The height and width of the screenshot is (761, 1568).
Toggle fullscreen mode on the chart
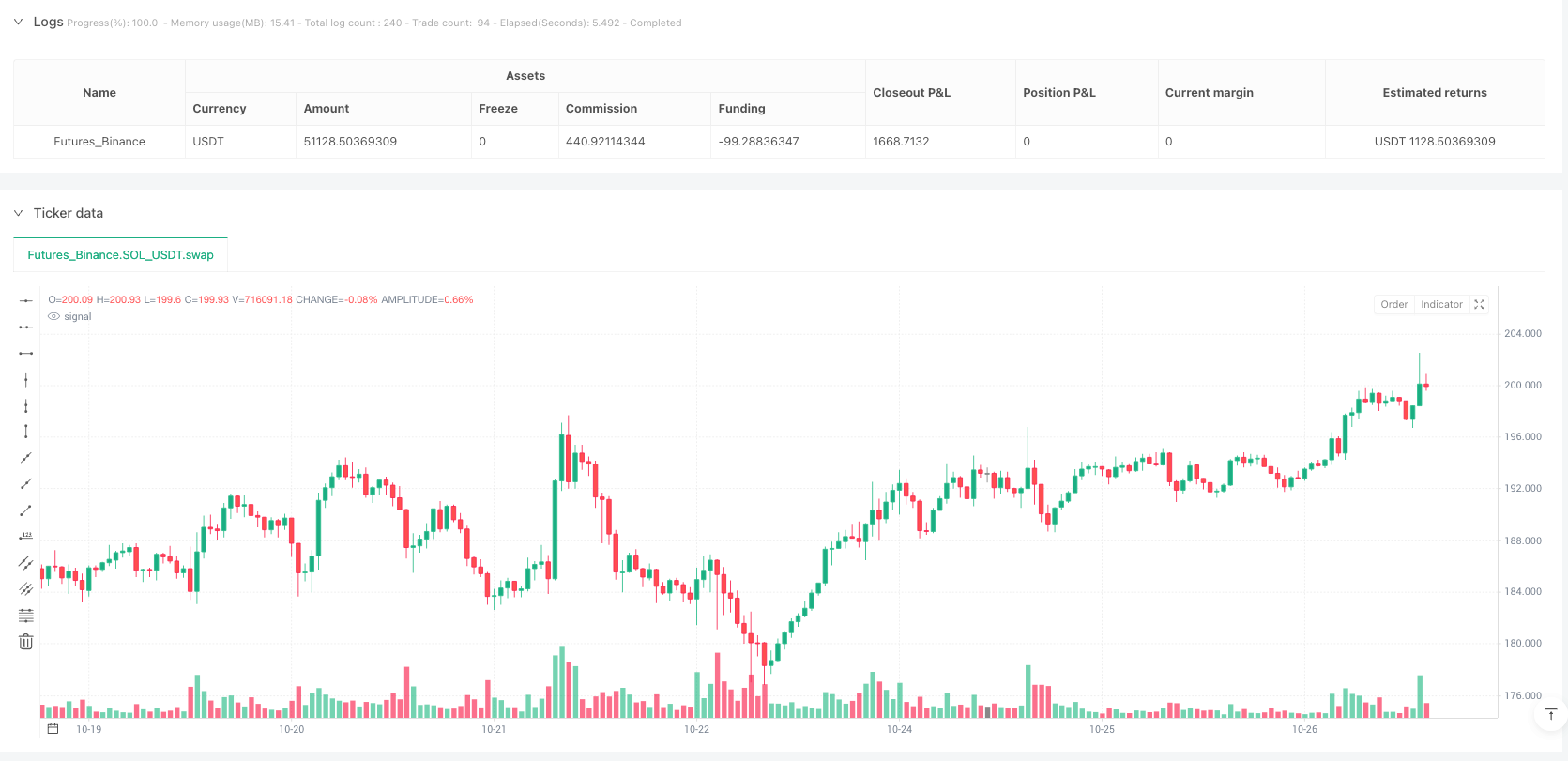[1479, 304]
